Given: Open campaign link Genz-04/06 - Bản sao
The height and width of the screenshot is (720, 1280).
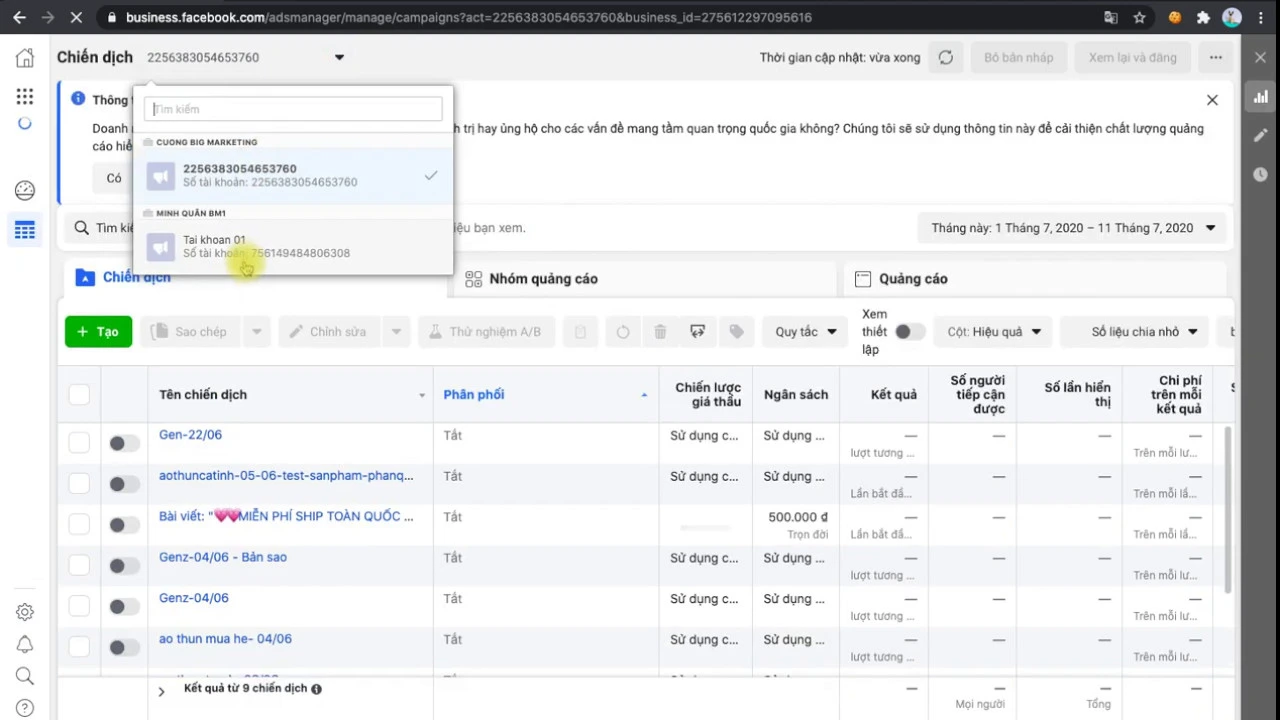Looking at the screenshot, I should click(223, 557).
